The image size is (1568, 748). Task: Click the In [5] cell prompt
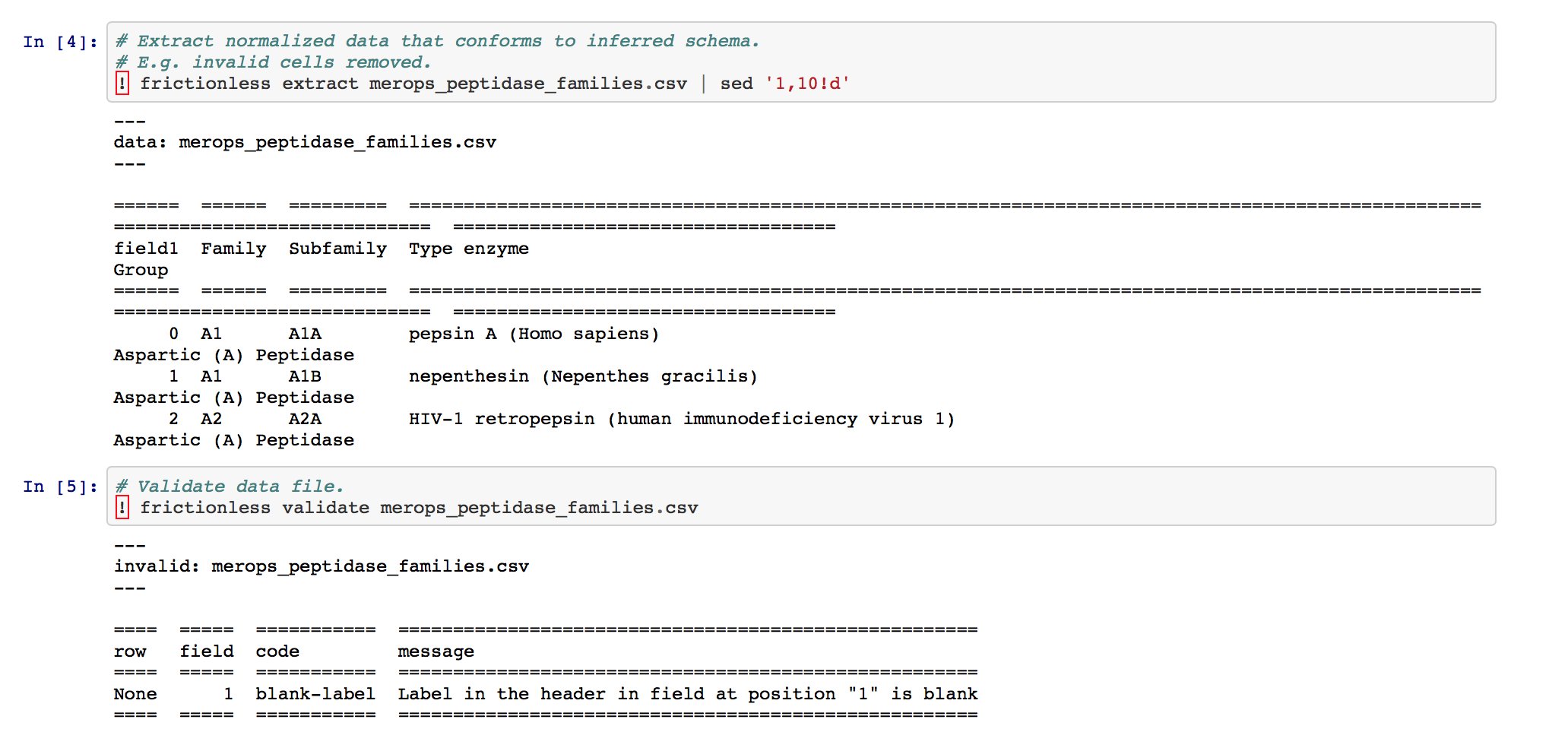click(60, 487)
